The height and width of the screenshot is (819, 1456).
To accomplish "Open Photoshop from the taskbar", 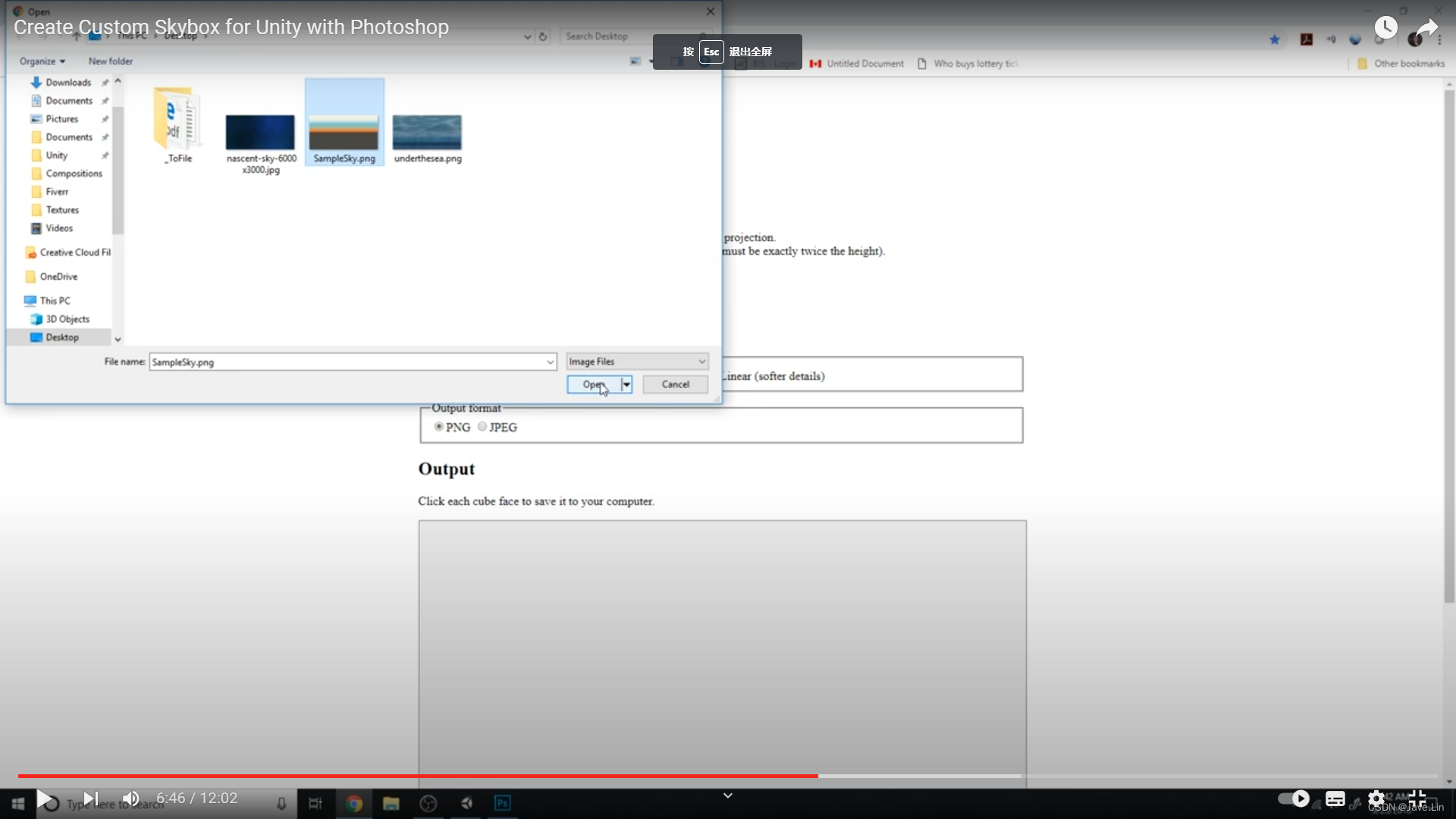I will coord(503,803).
